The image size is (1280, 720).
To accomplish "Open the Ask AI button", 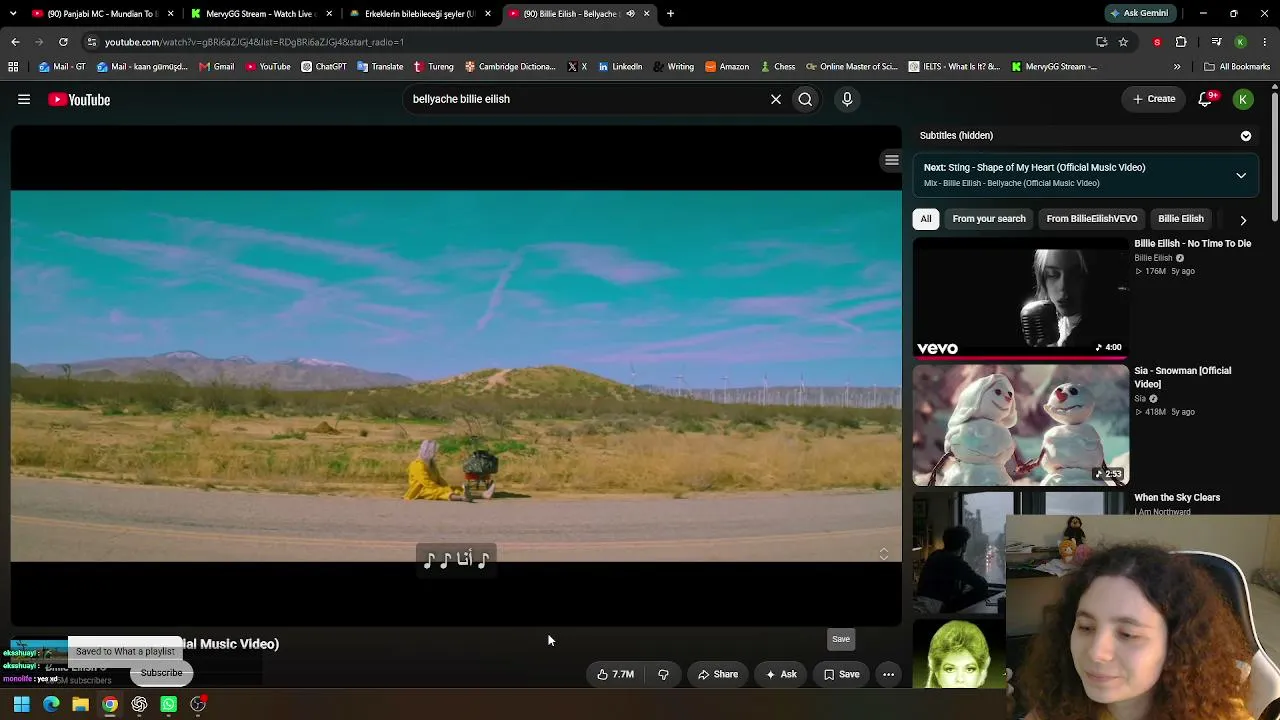I will point(781,674).
